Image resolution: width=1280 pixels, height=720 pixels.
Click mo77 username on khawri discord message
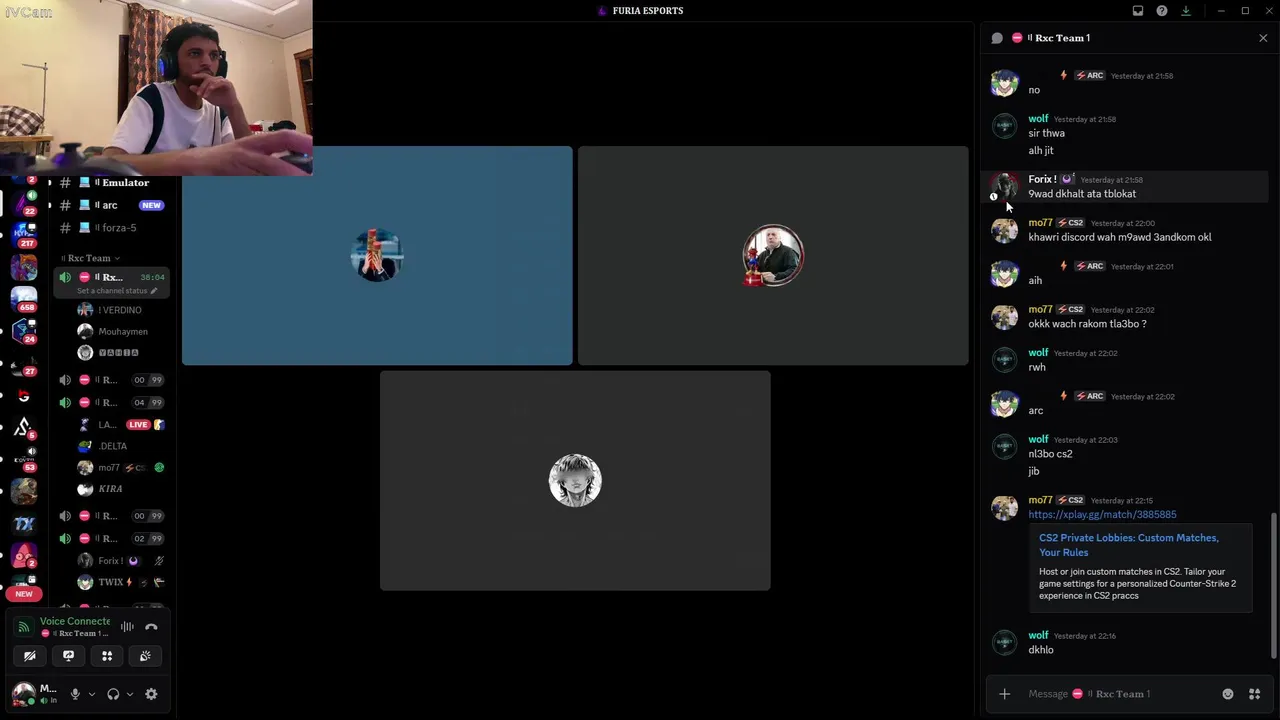1040,223
